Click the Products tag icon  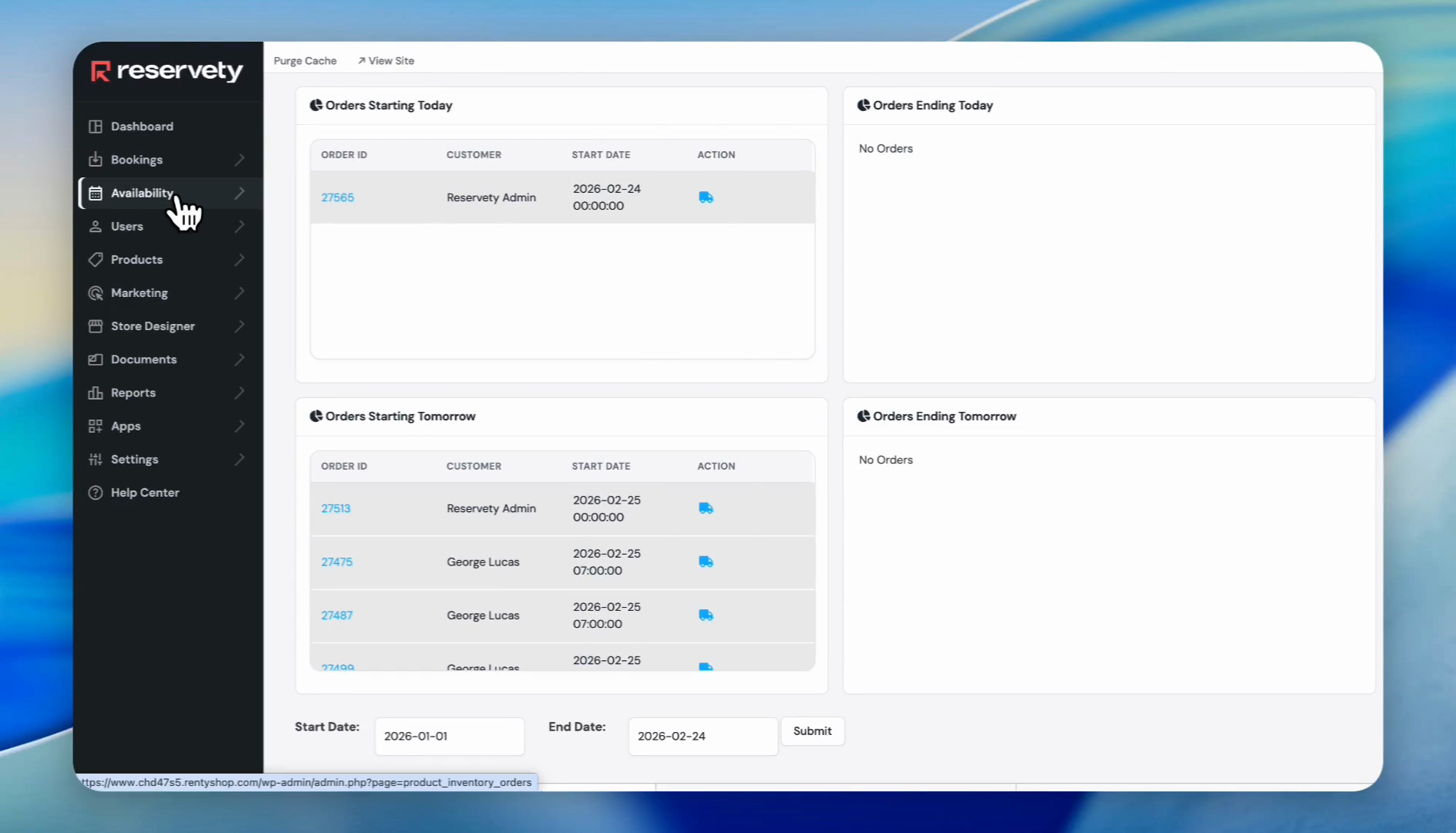coord(96,259)
